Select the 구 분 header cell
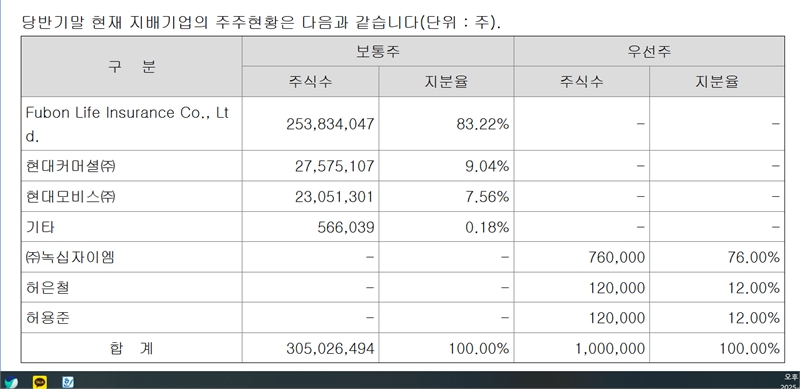 coord(132,66)
